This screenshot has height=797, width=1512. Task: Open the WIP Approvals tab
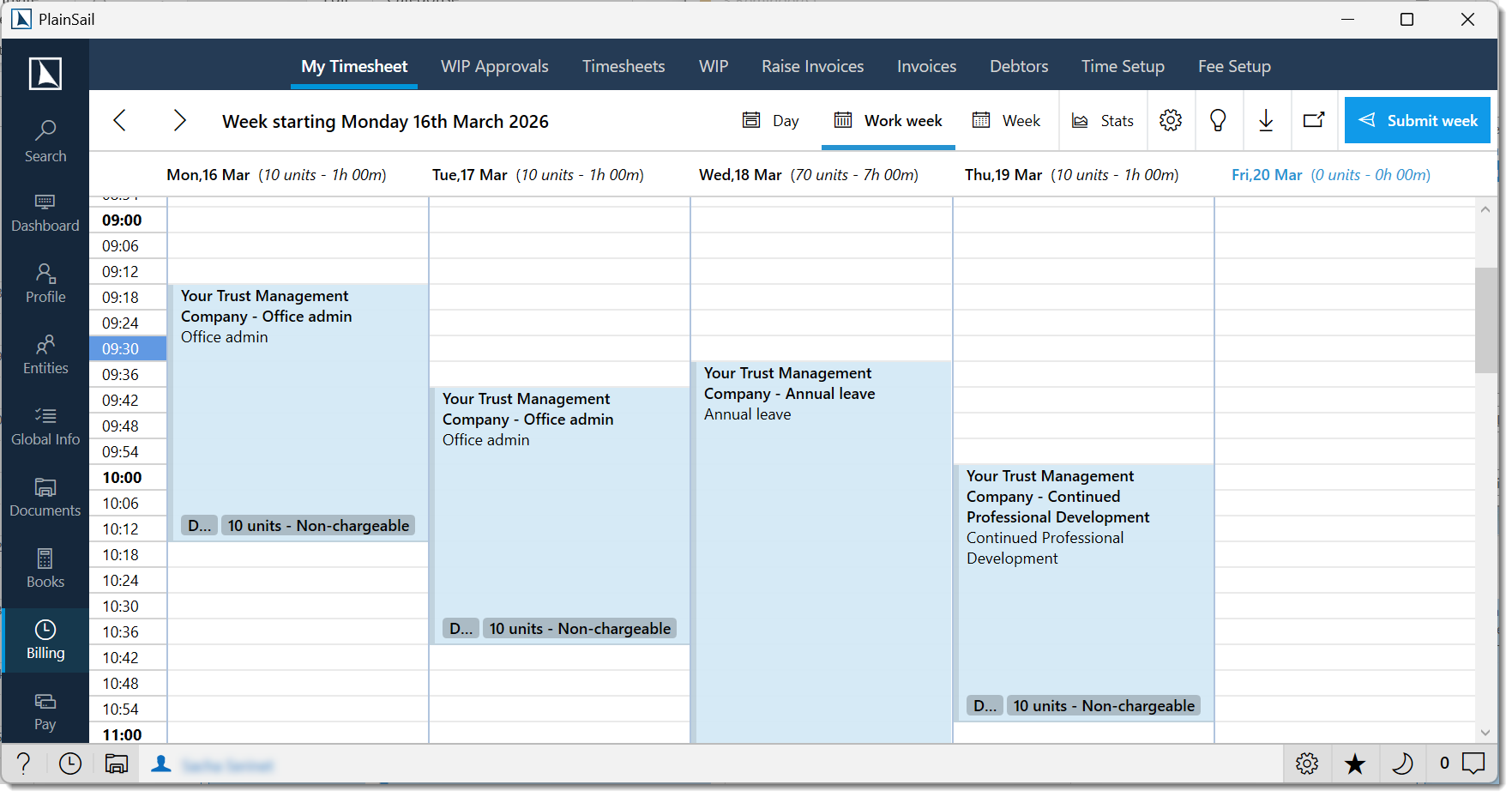click(494, 65)
